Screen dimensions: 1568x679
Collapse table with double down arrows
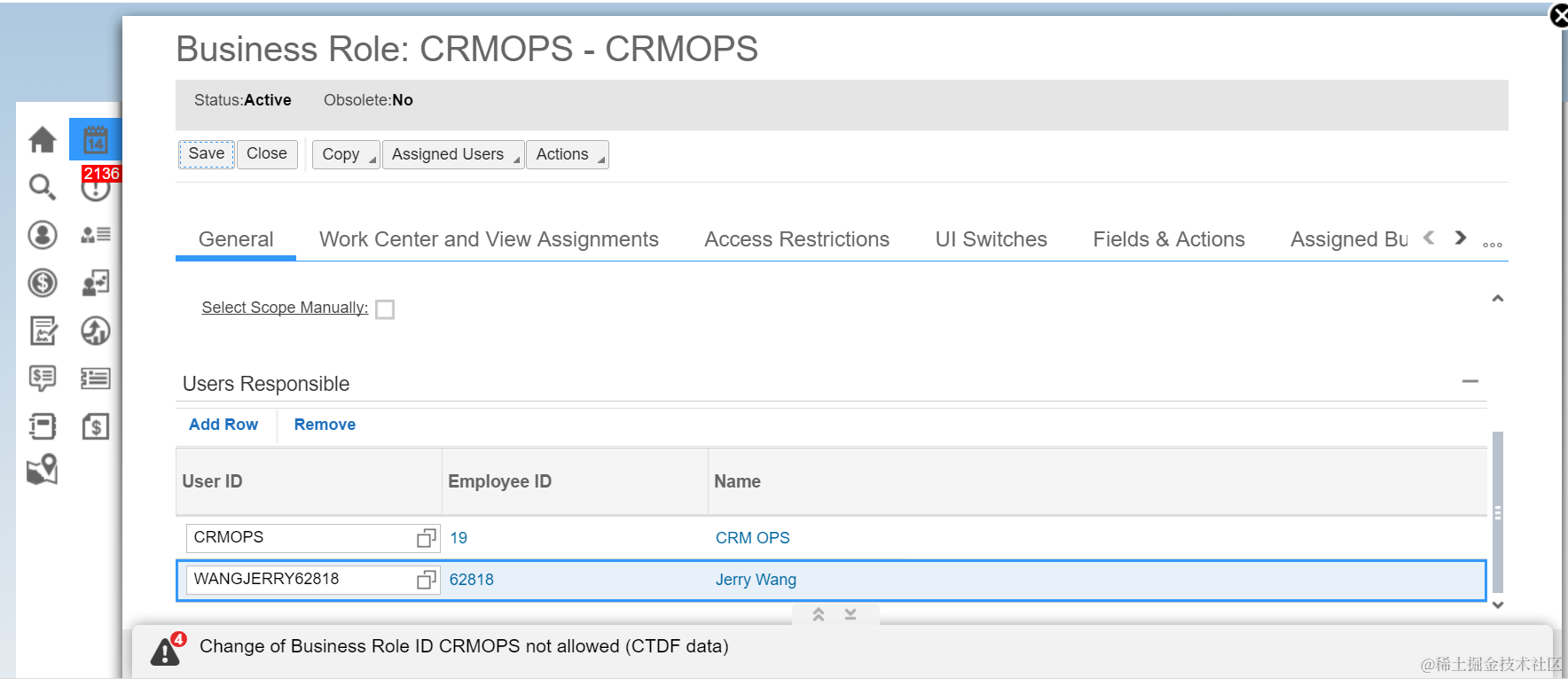pyautogui.click(x=851, y=614)
